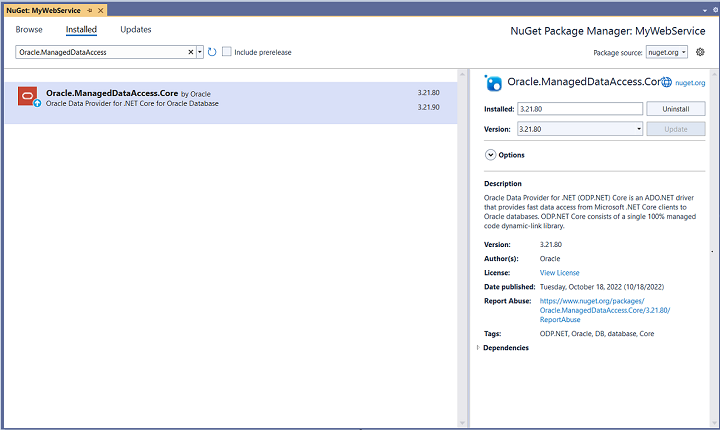Viewport: 720px width, 430px height.
Task: Click the Author(s) value 'Oracle'
Action: pyautogui.click(x=550, y=259)
